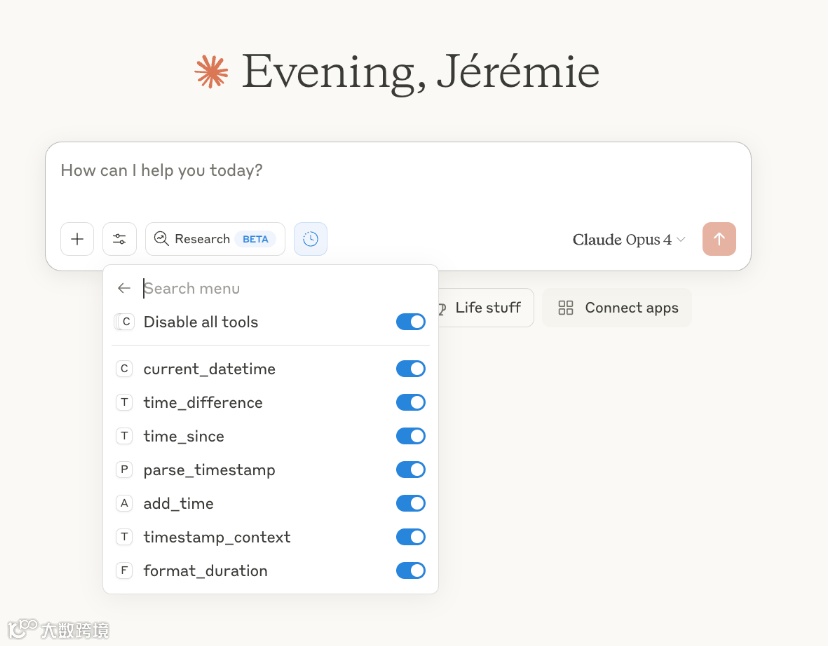The image size is (833, 646).
Task: Click the Life stuff suggestion chip
Action: coord(484,308)
